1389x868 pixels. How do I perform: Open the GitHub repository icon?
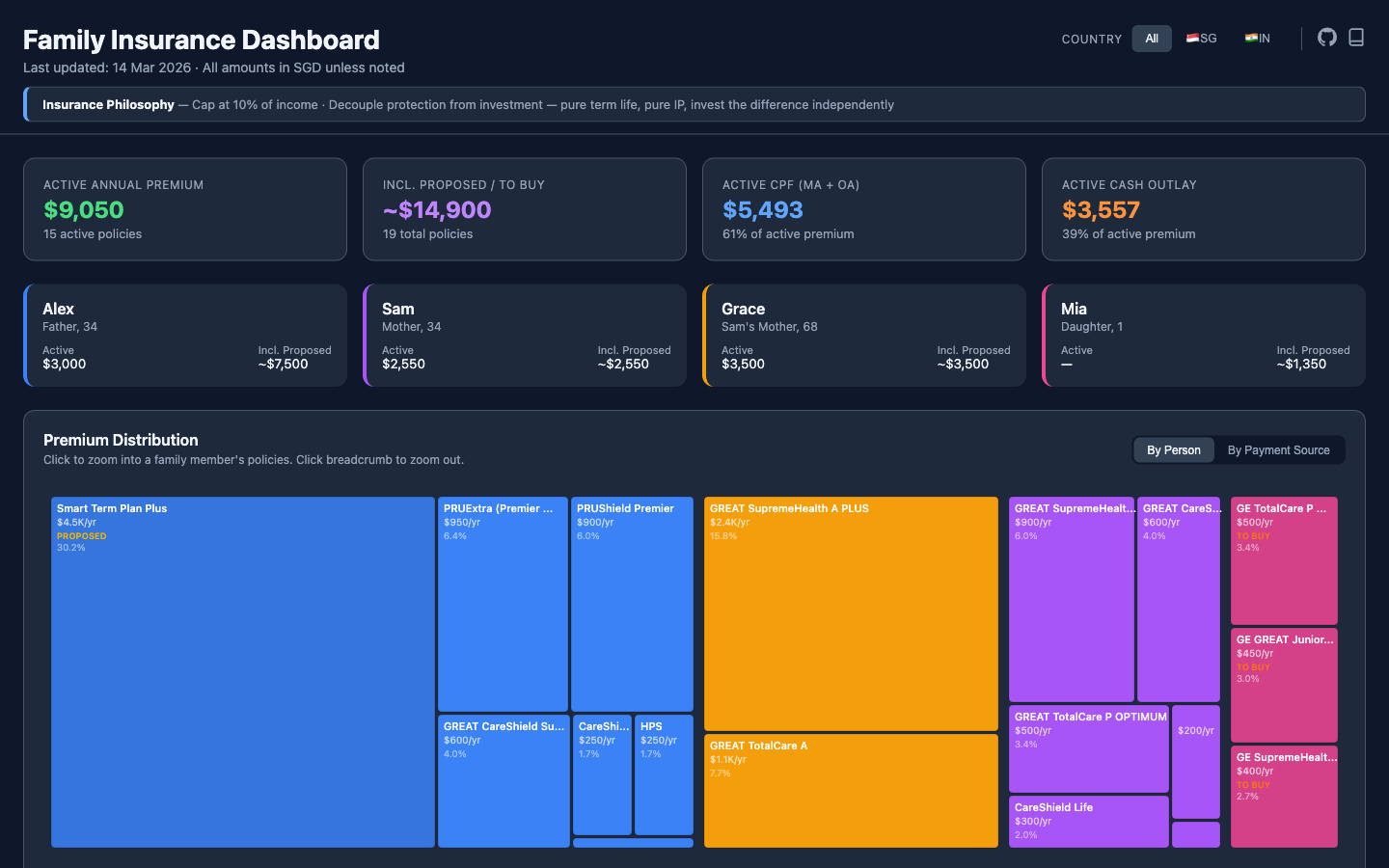coord(1326,37)
